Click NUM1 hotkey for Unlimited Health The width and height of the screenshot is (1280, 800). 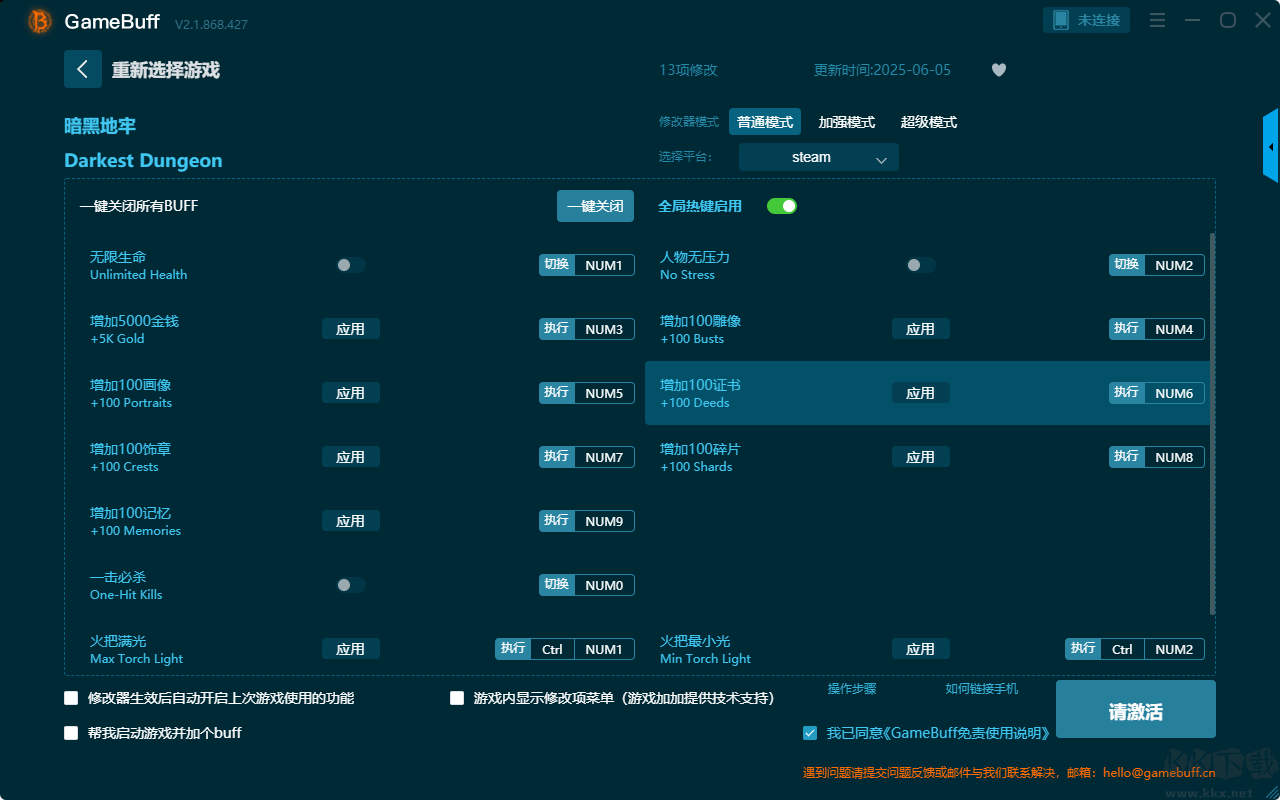(604, 265)
